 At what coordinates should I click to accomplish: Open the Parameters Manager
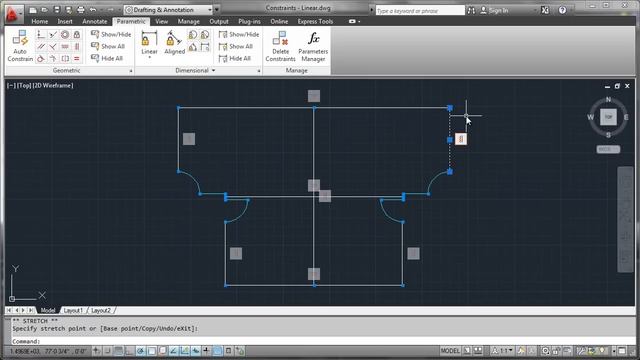click(313, 46)
